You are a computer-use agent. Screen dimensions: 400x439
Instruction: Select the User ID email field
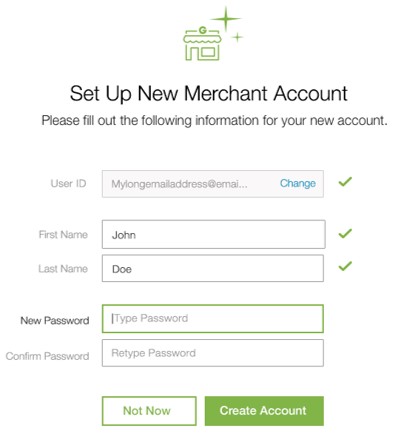click(213, 184)
